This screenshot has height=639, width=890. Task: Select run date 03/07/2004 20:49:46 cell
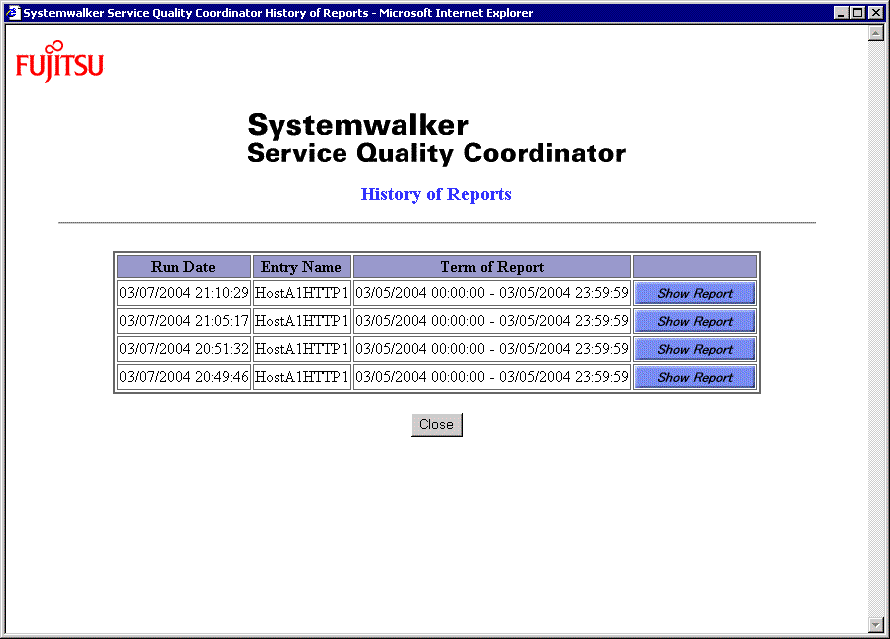183,377
